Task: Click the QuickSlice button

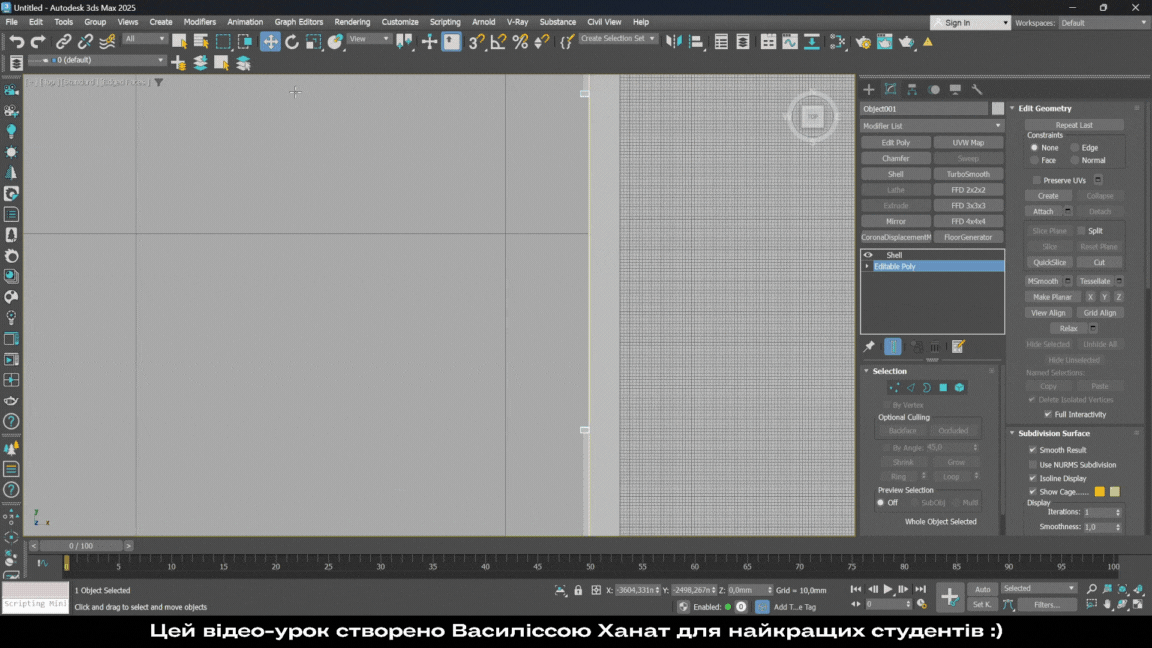Action: pyautogui.click(x=1049, y=262)
